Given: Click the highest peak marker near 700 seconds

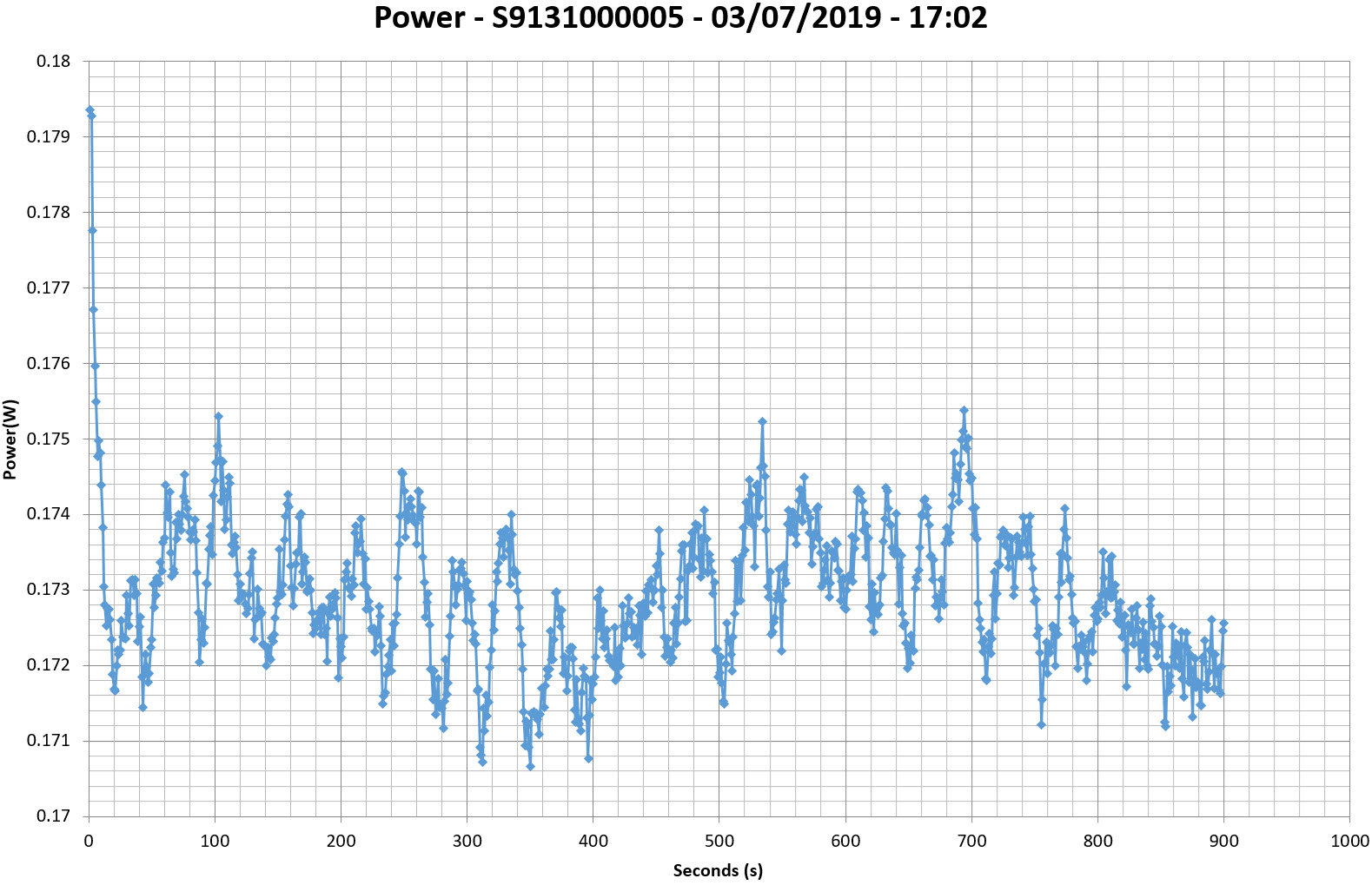Looking at the screenshot, I should coord(964,410).
